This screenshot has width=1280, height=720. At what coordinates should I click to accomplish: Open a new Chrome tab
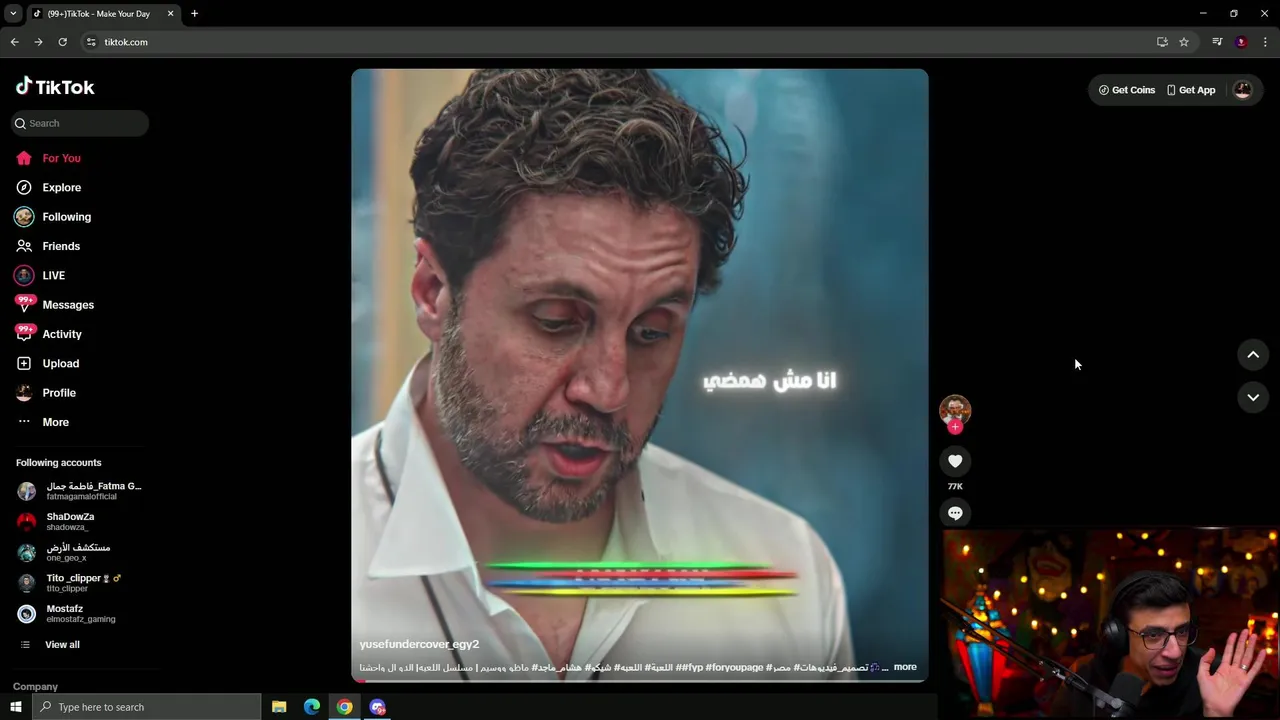tap(194, 13)
